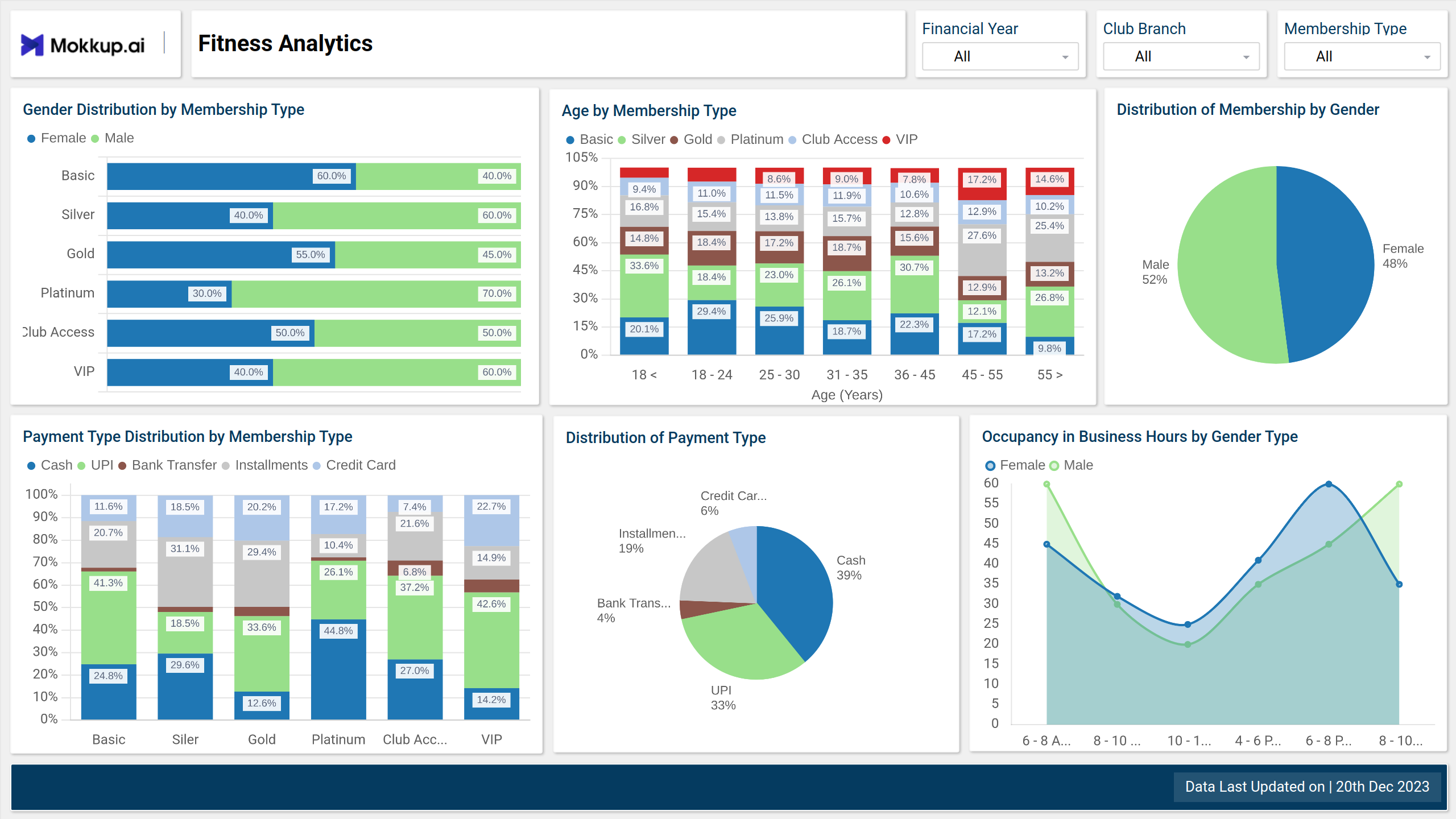
Task: Click the 27.6% segment in 45 - 55 column
Action: coord(982,250)
